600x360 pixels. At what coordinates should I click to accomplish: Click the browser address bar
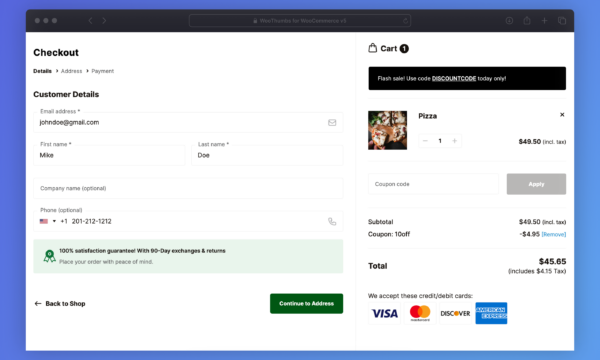click(300, 21)
